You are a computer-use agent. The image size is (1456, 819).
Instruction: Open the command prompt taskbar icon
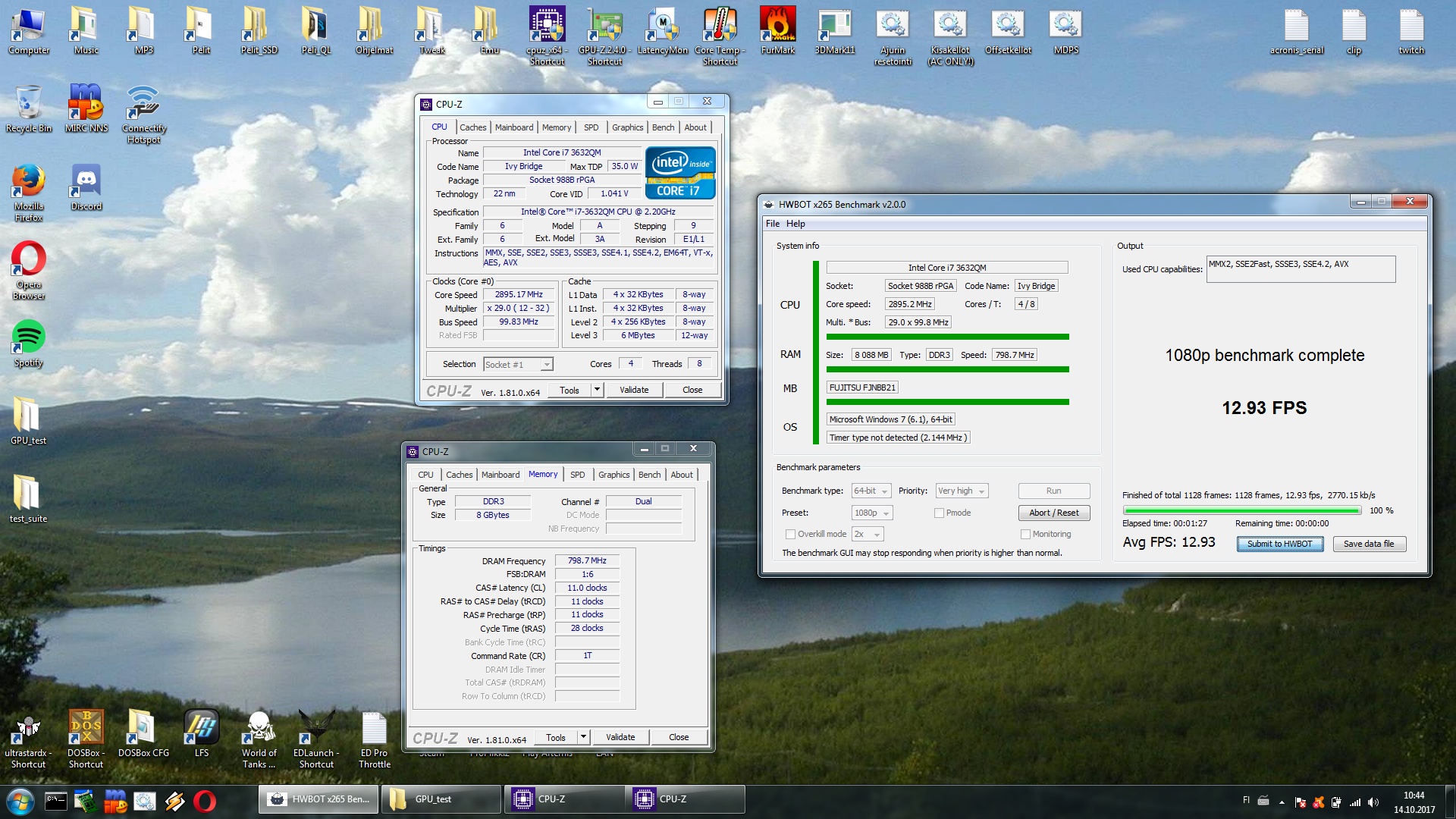coord(55,801)
